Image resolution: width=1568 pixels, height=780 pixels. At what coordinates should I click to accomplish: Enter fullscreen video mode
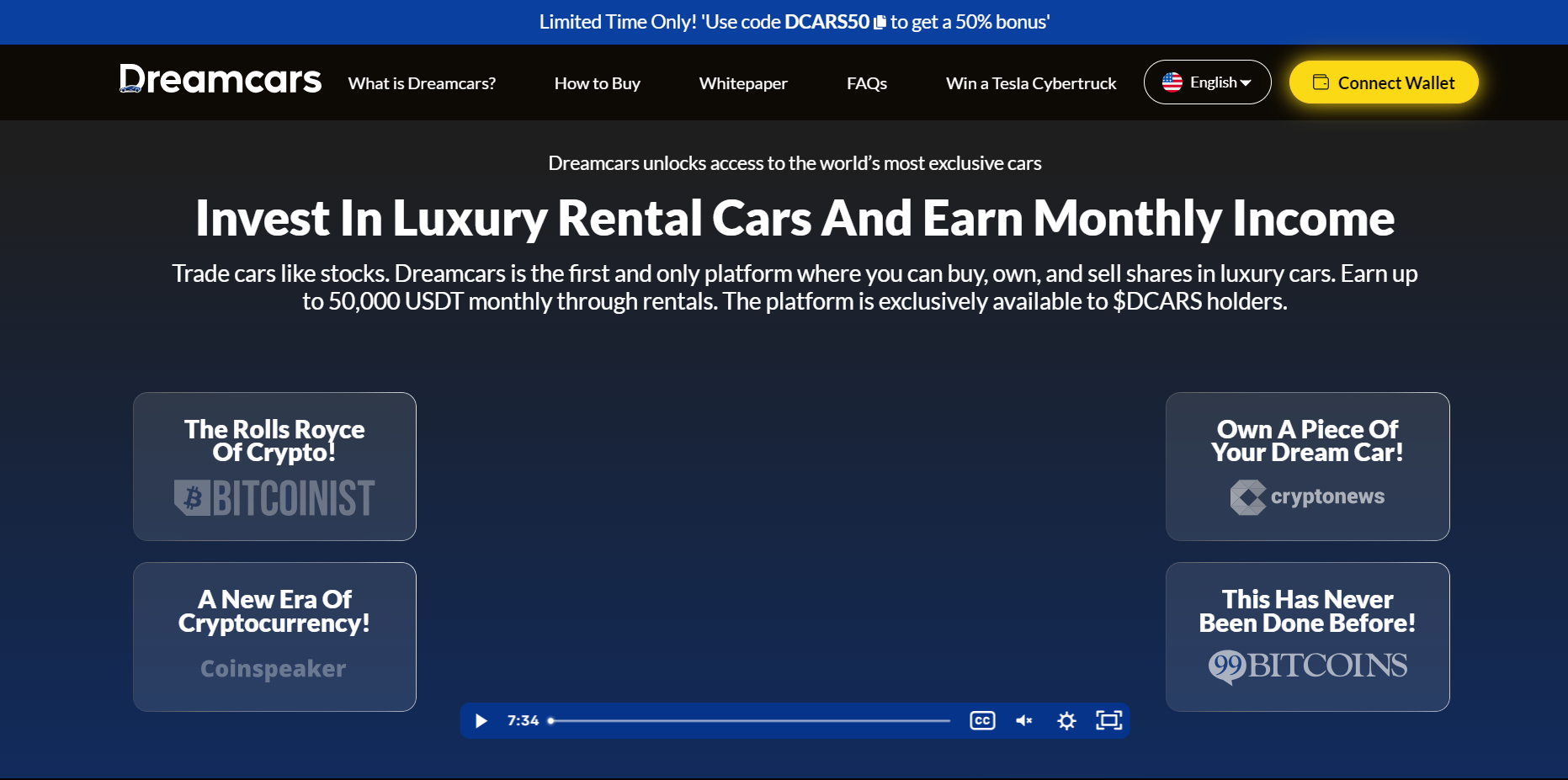[1108, 720]
